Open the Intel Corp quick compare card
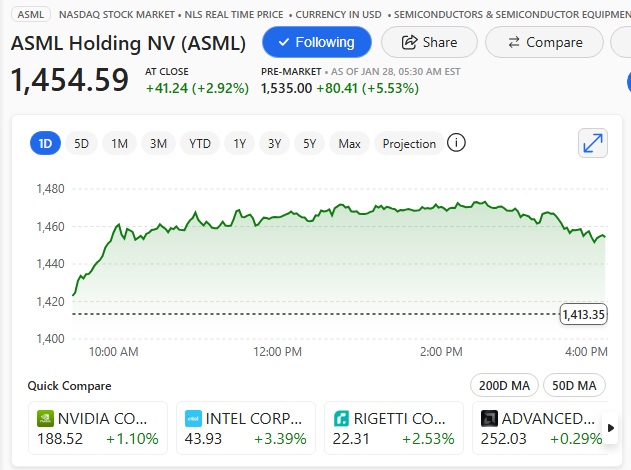This screenshot has width=631, height=470. [246, 428]
